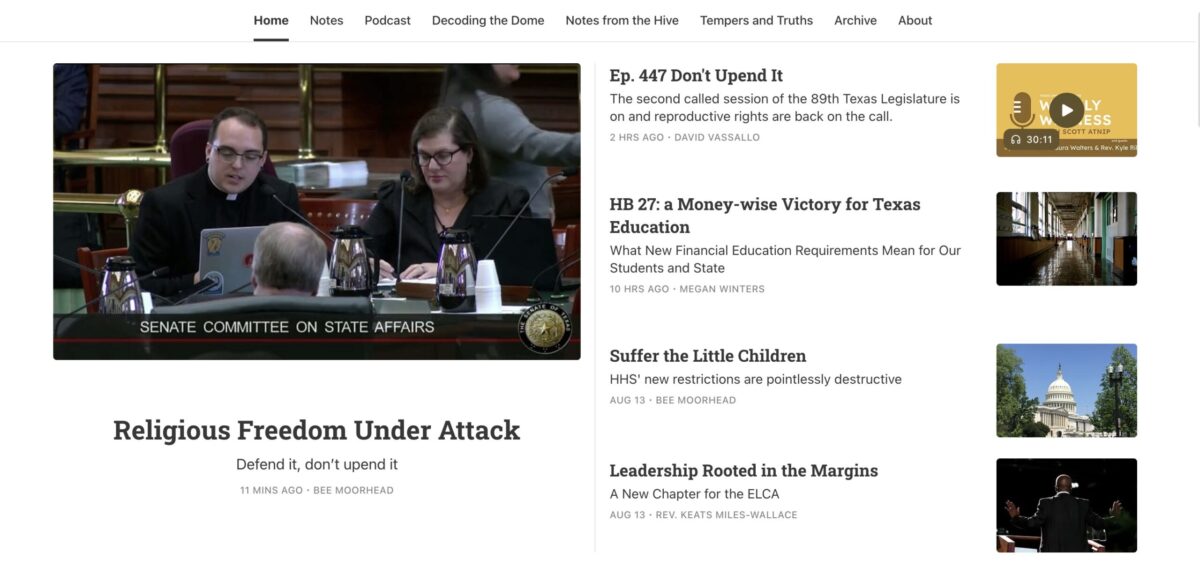Viewport: 1200px width, 567px height.
Task: Open Tempers and Truths section
Action: 757,20
